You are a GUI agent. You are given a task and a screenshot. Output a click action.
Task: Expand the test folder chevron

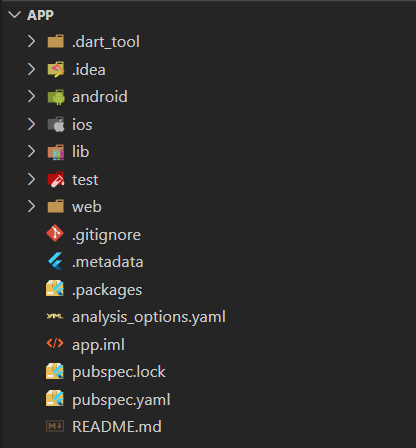click(x=31, y=179)
